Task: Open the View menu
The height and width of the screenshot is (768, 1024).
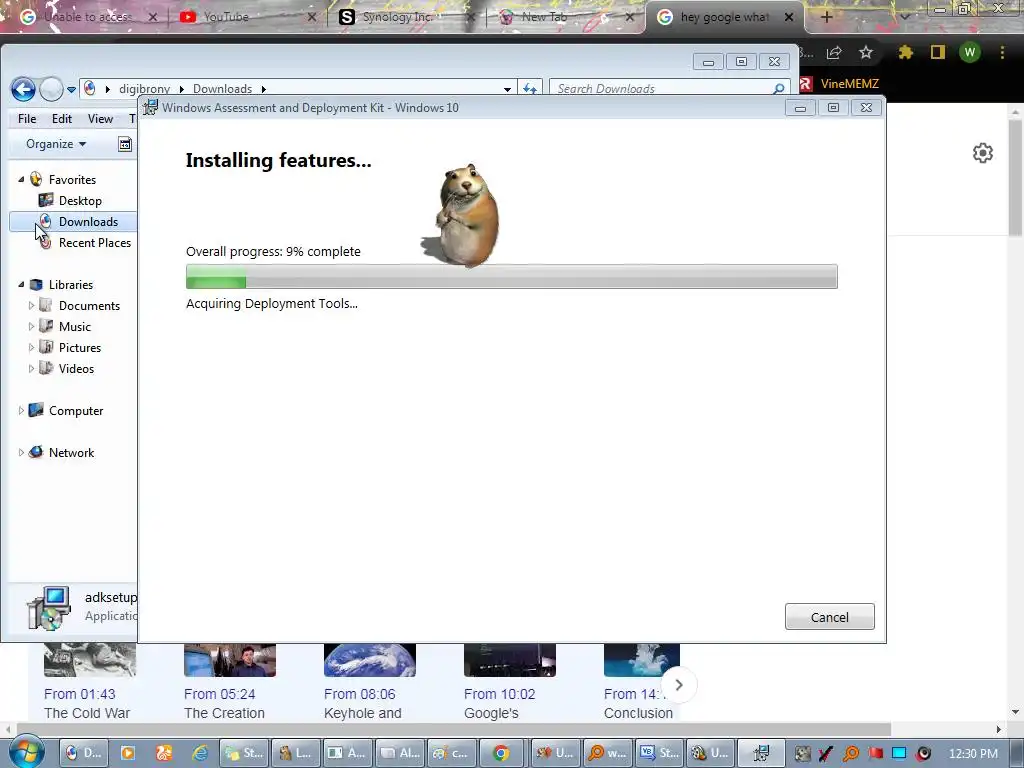Action: (100, 119)
